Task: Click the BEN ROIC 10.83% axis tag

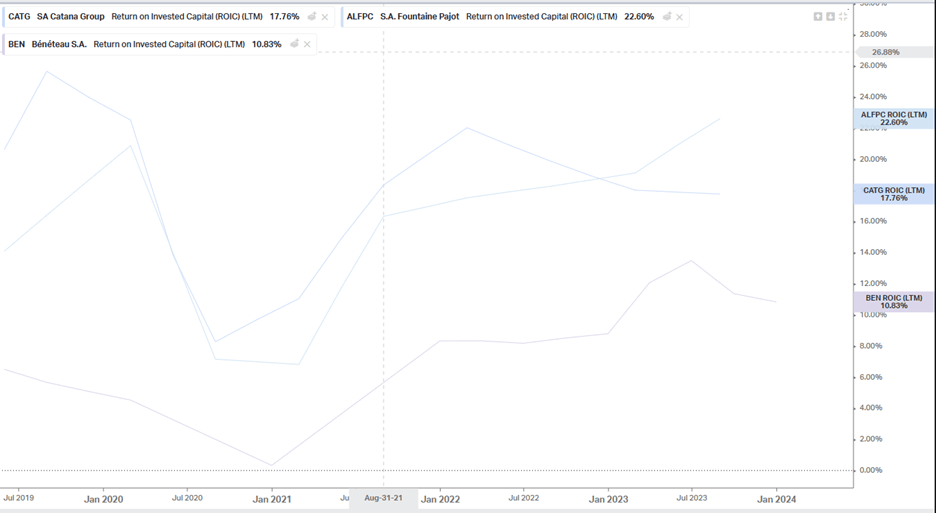Action: (x=894, y=302)
